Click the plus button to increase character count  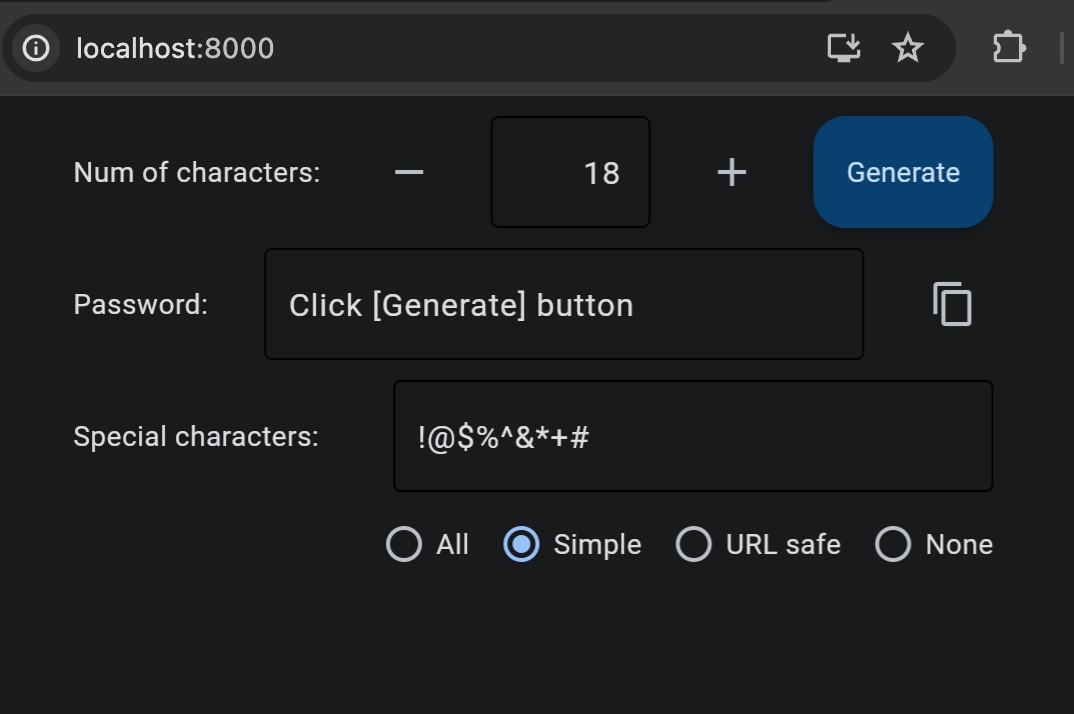tap(731, 172)
